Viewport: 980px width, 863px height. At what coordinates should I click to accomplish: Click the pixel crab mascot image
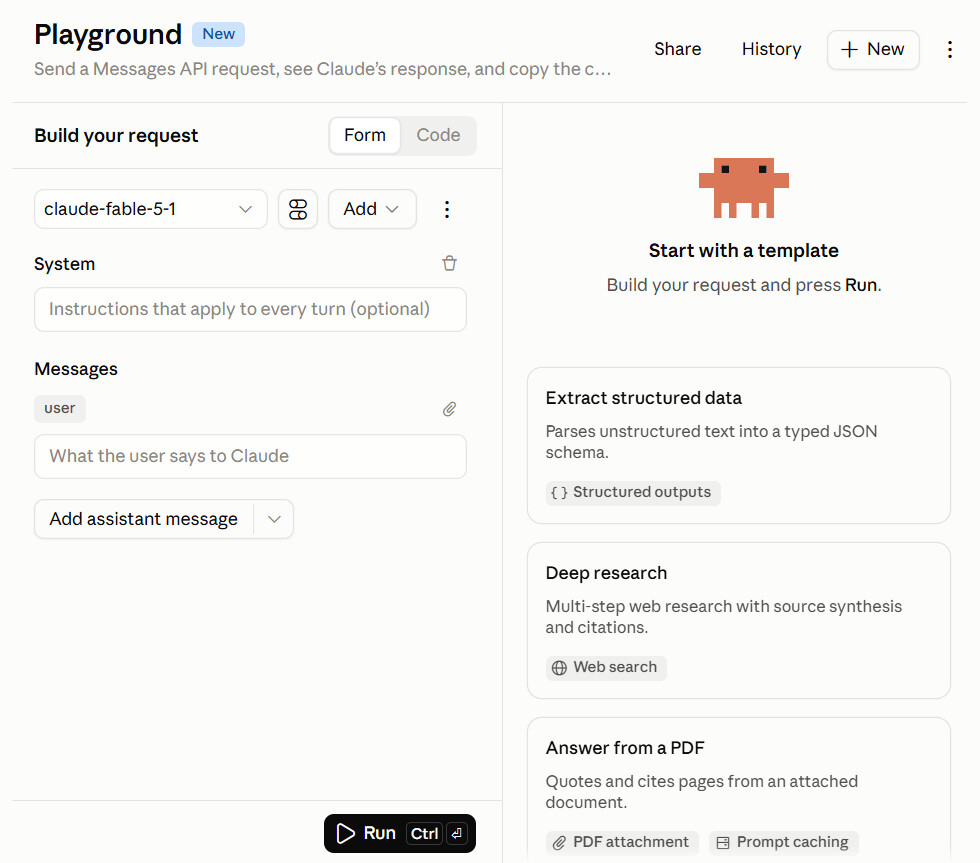coord(743,187)
